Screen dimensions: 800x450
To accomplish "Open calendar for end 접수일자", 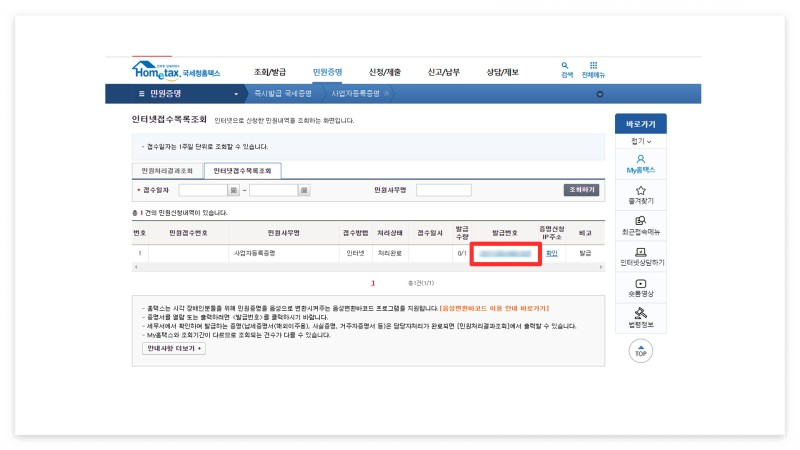I will [304, 190].
